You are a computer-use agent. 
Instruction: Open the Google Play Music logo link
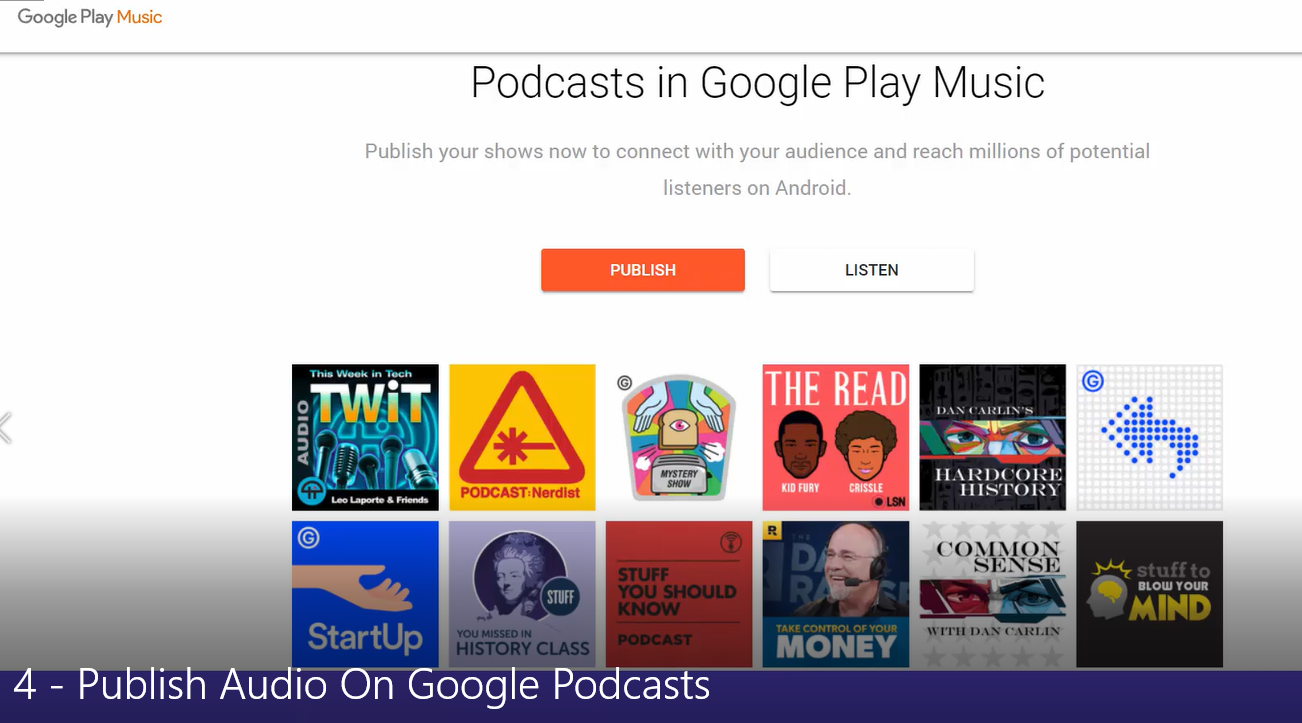click(90, 17)
